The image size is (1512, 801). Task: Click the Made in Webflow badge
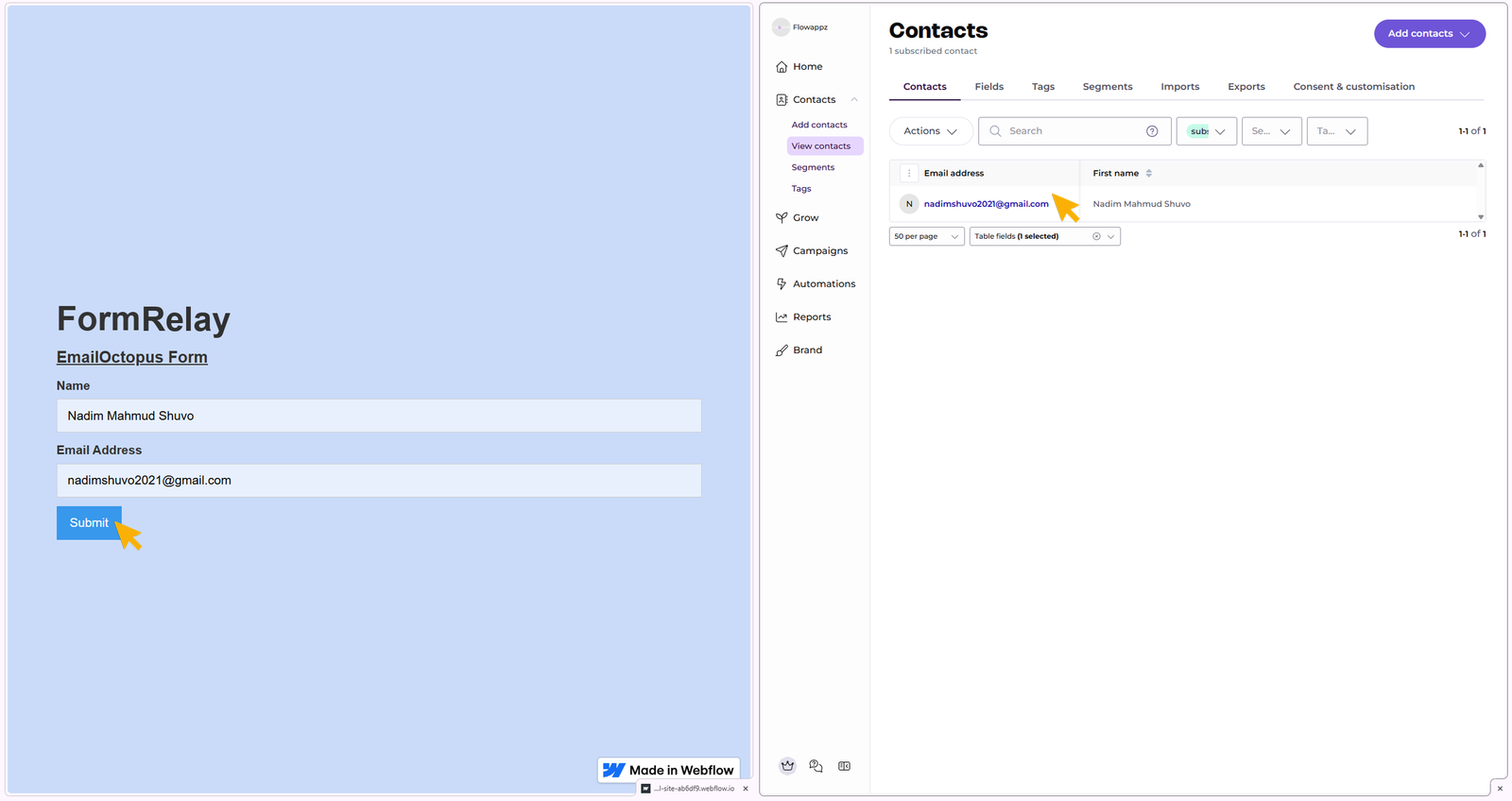[x=669, y=771]
